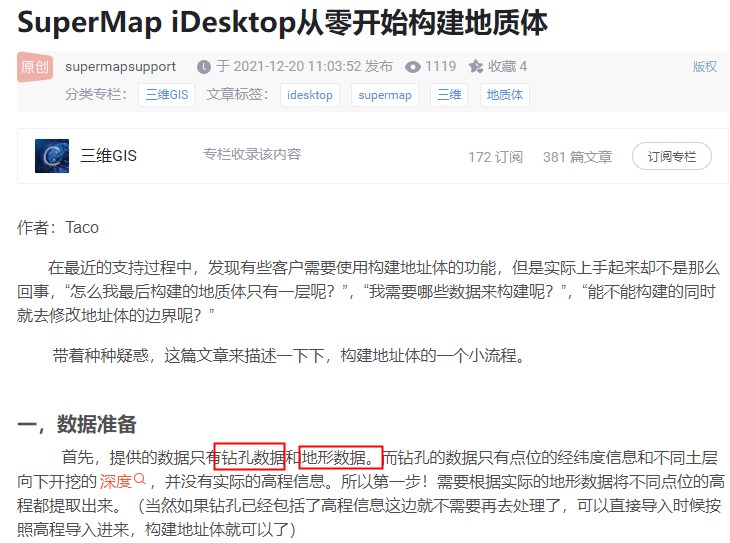Viewport: 730px width, 543px height.
Task: Open the 版权 copyright link
Action: coord(704,67)
